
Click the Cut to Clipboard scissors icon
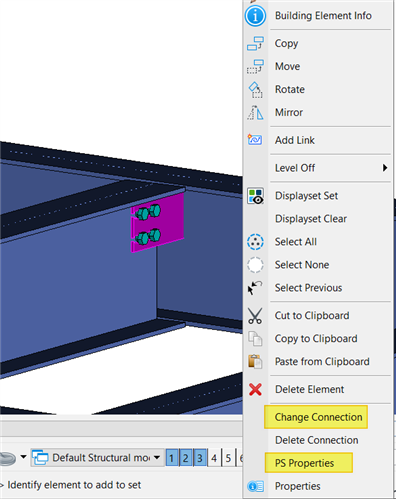pos(255,316)
